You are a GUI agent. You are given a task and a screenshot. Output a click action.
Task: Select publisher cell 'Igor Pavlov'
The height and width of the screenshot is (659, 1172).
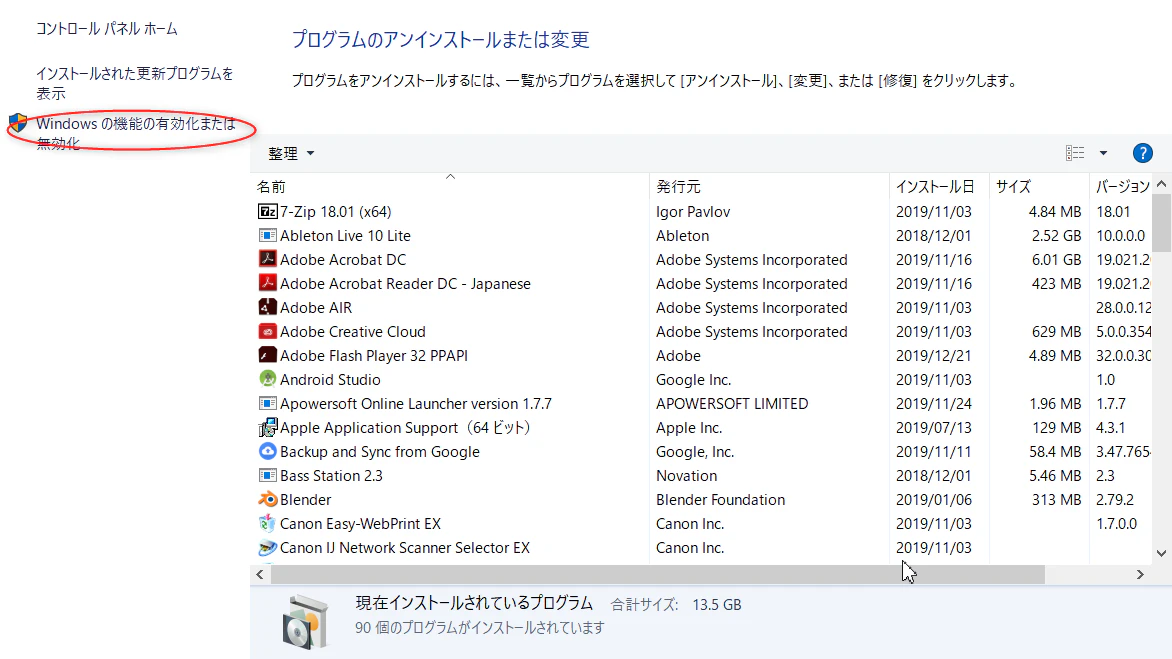coord(693,211)
